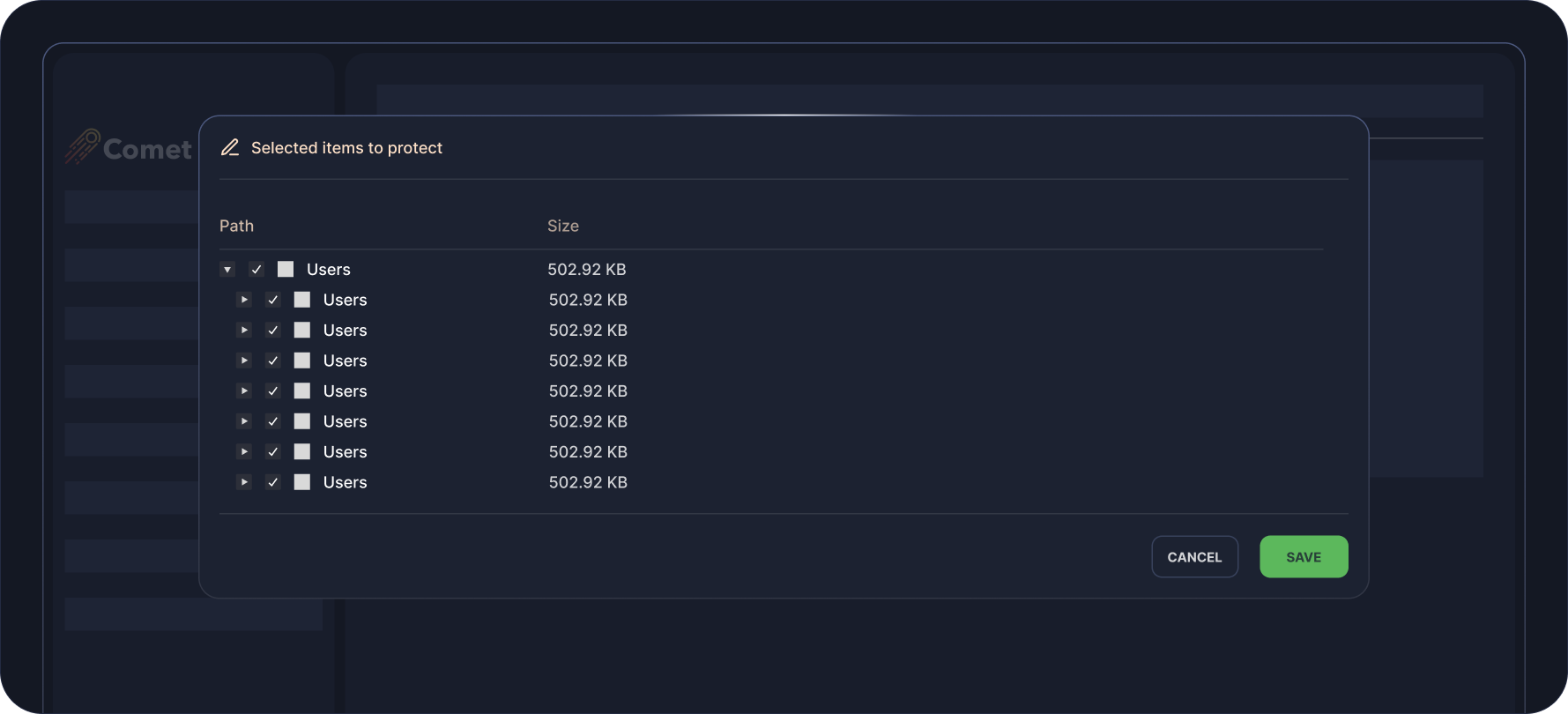Screen dimensions: 1568x714
Task: Uncheck the top-level Users checkbox
Action: (x=256, y=269)
